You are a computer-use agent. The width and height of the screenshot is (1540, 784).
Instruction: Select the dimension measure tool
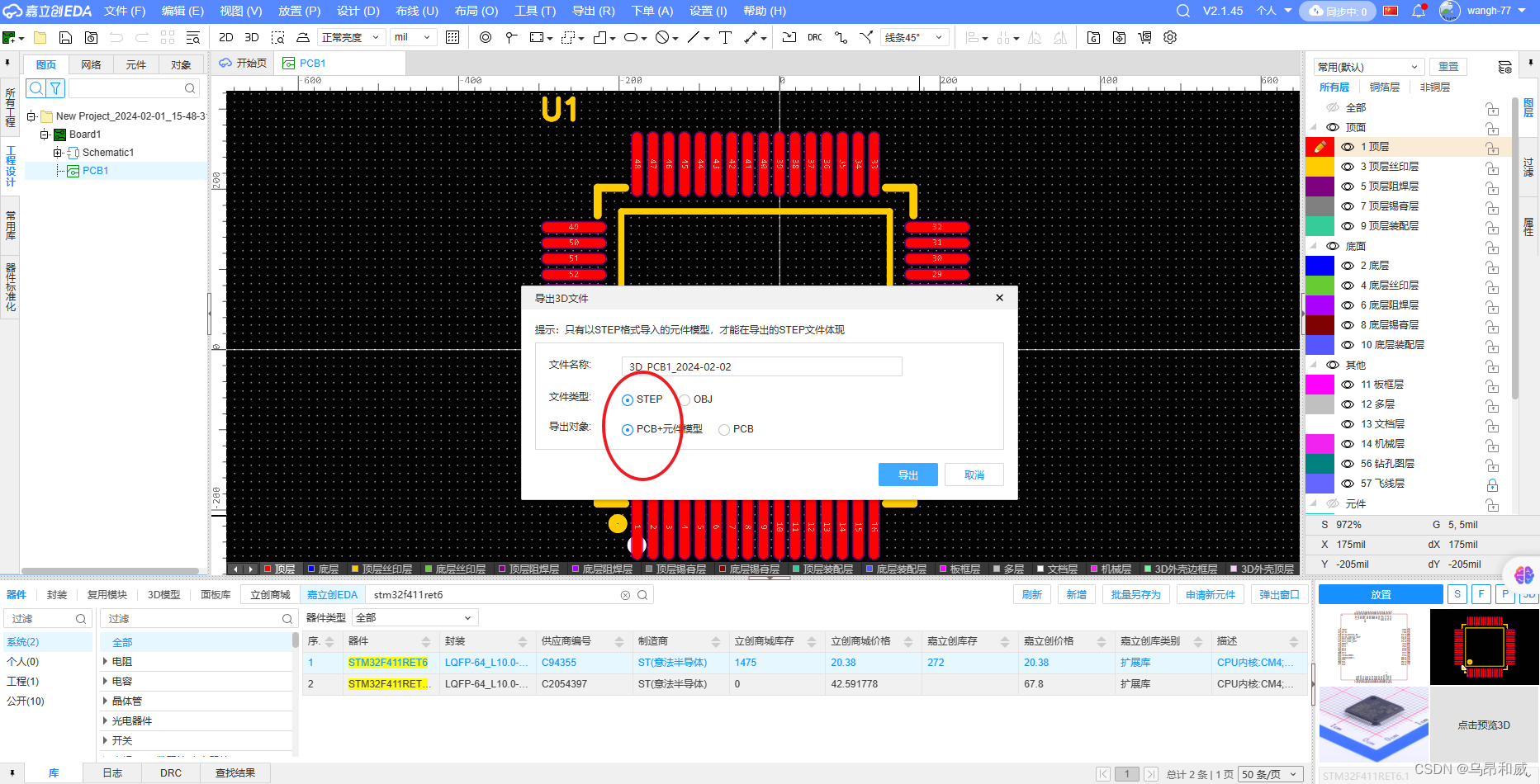pyautogui.click(x=753, y=37)
